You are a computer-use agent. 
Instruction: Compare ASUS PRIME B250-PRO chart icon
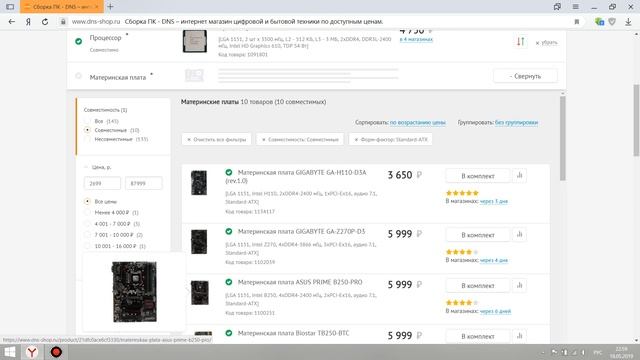point(520,285)
